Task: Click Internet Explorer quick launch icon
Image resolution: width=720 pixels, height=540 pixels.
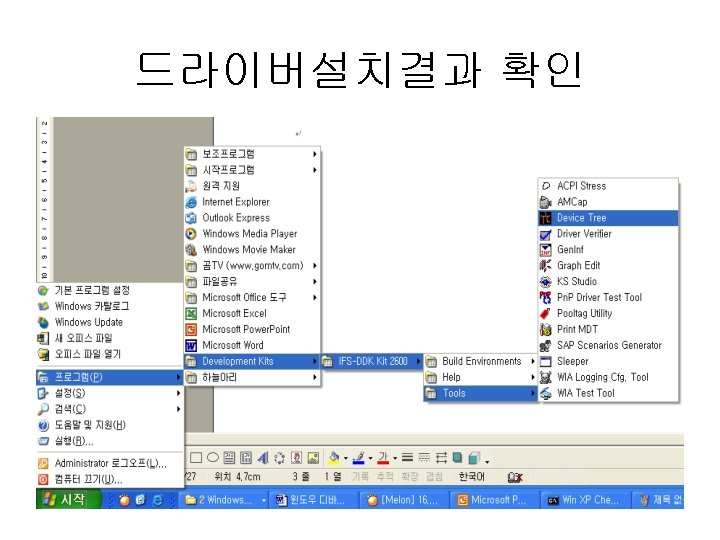Action: coord(157,500)
